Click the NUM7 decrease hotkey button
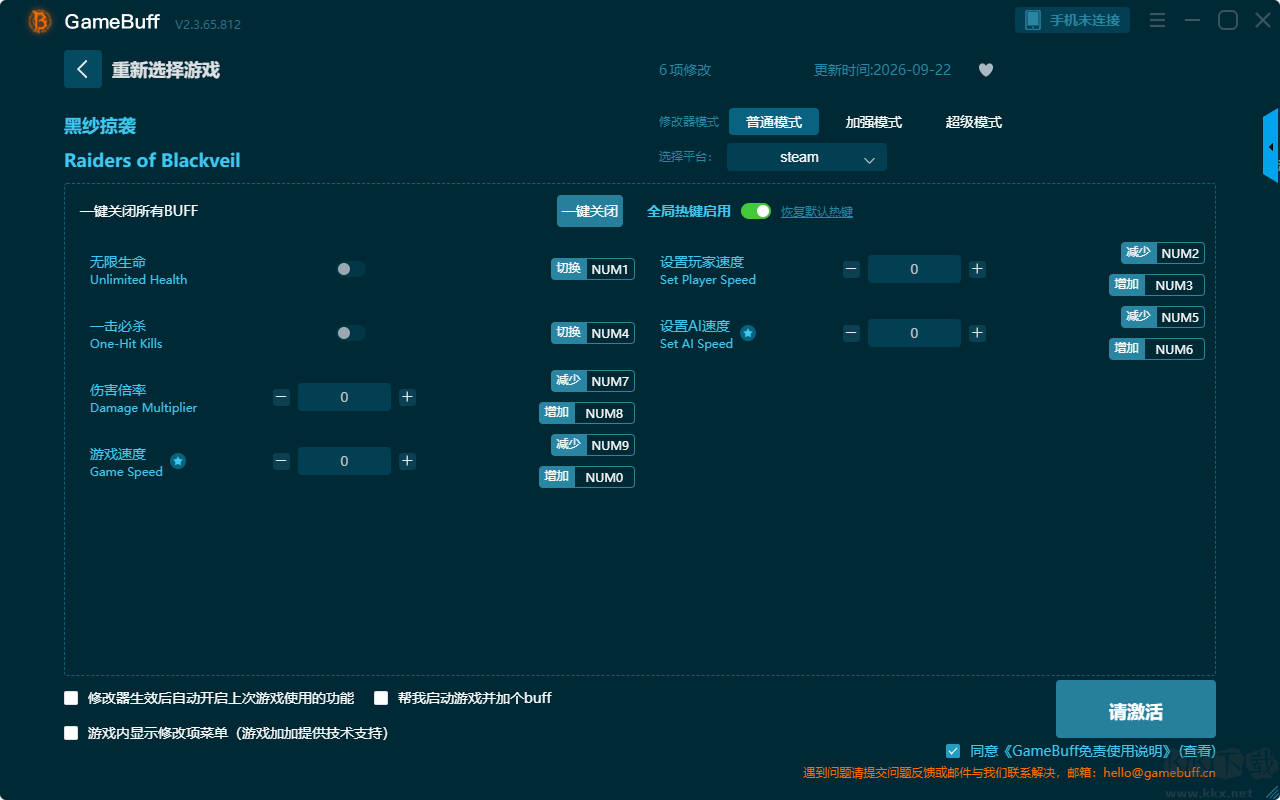This screenshot has height=800, width=1280. tap(593, 381)
